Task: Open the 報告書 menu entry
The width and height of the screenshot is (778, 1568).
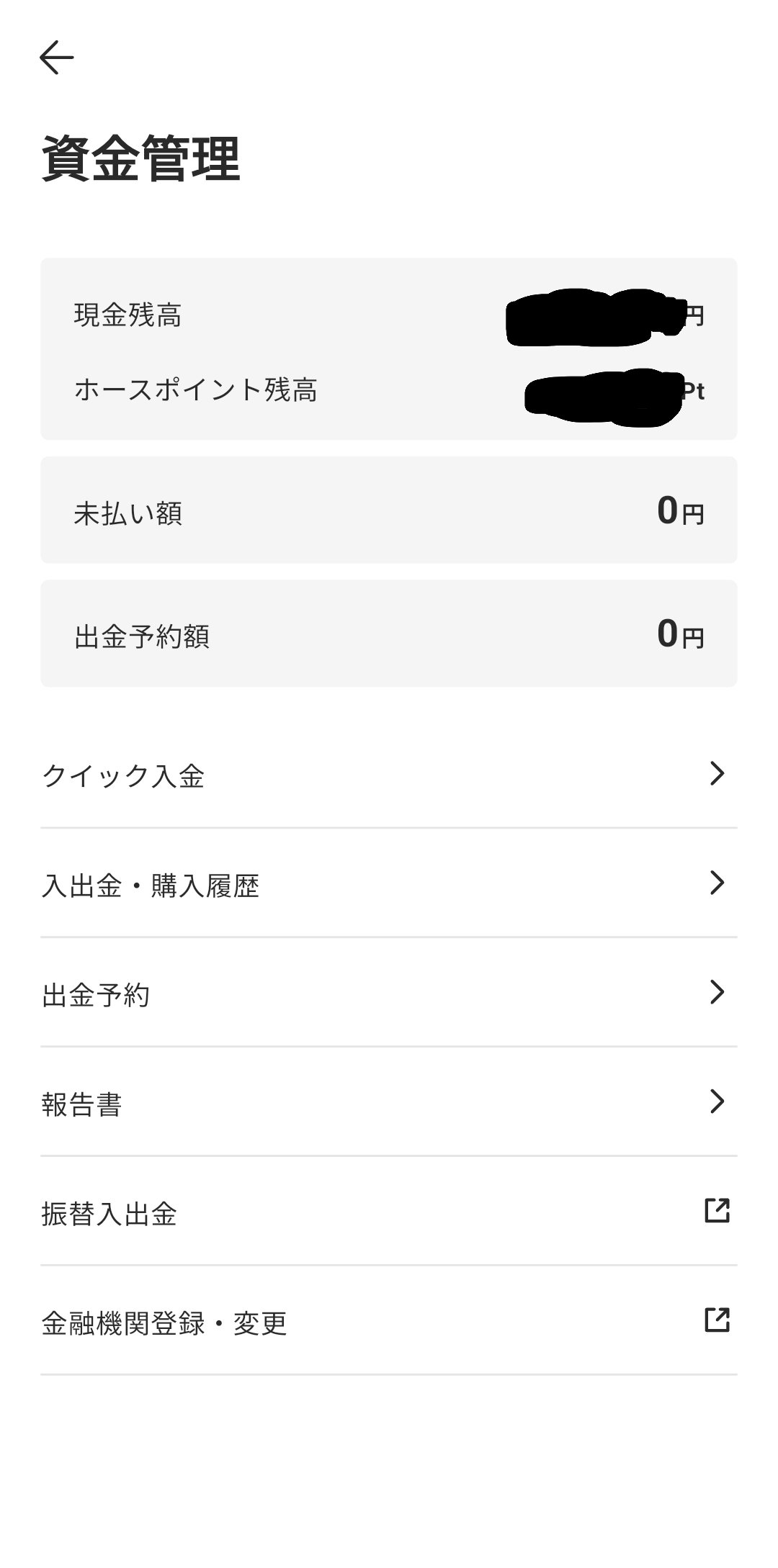Action: tap(82, 1104)
